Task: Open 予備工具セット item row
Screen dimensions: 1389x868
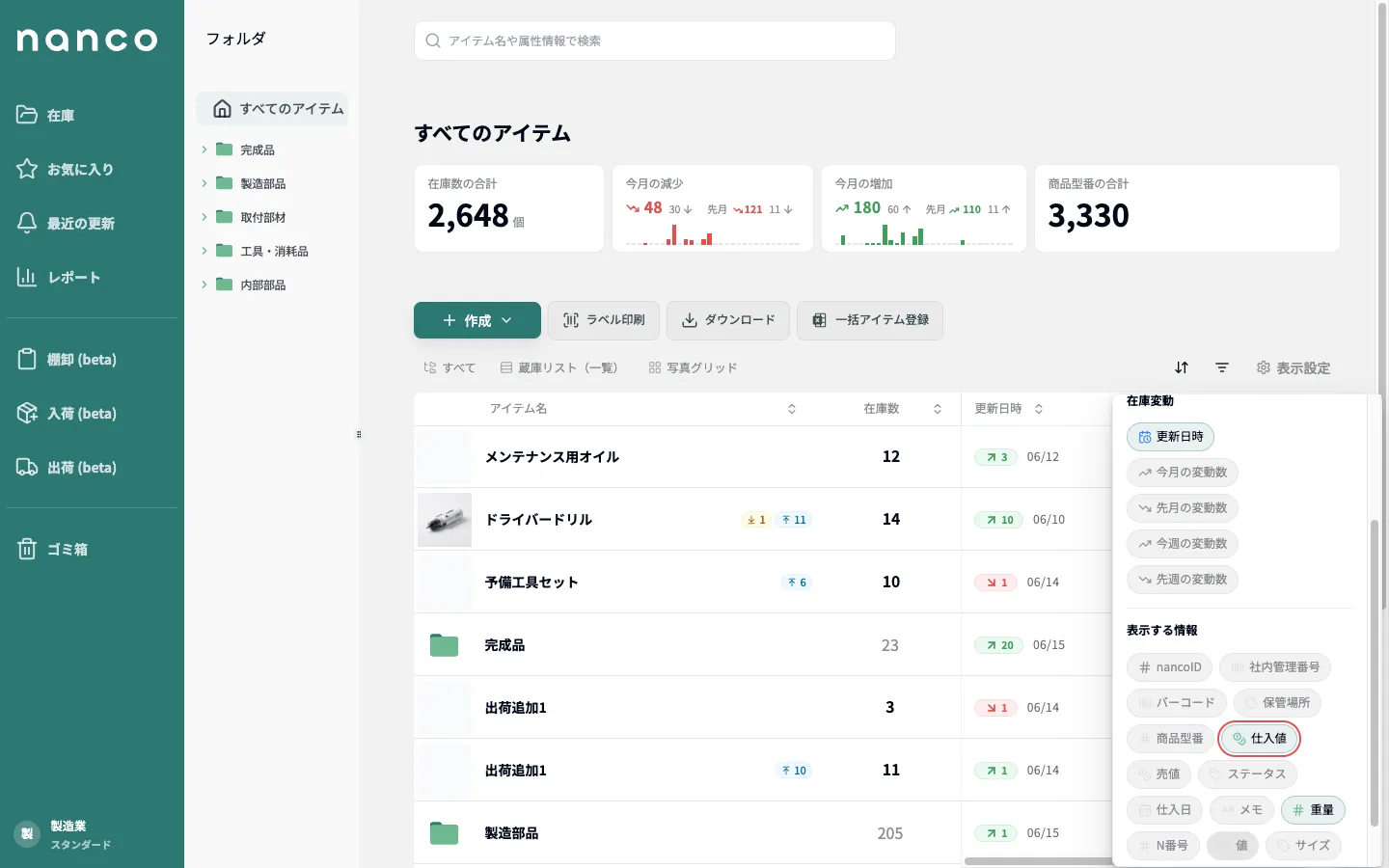Action: (762, 583)
